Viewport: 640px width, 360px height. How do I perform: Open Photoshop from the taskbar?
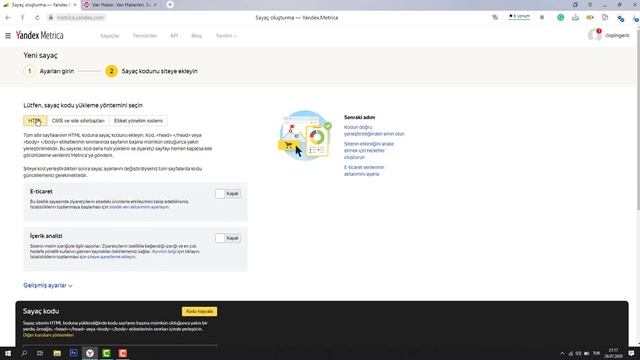(73, 353)
